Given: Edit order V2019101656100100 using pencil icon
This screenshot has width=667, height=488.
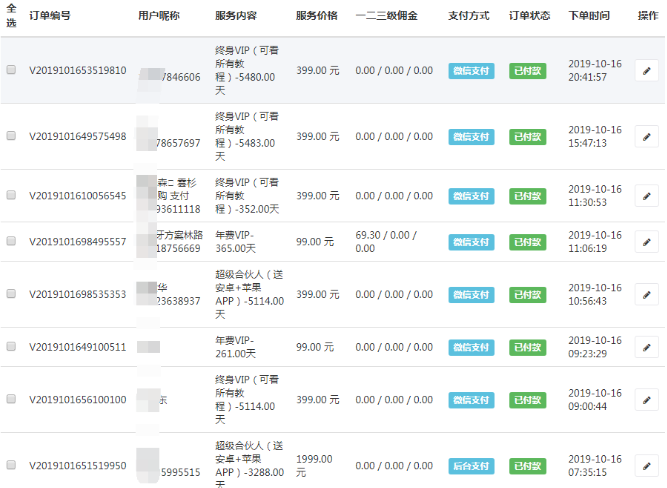Looking at the screenshot, I should pos(647,400).
